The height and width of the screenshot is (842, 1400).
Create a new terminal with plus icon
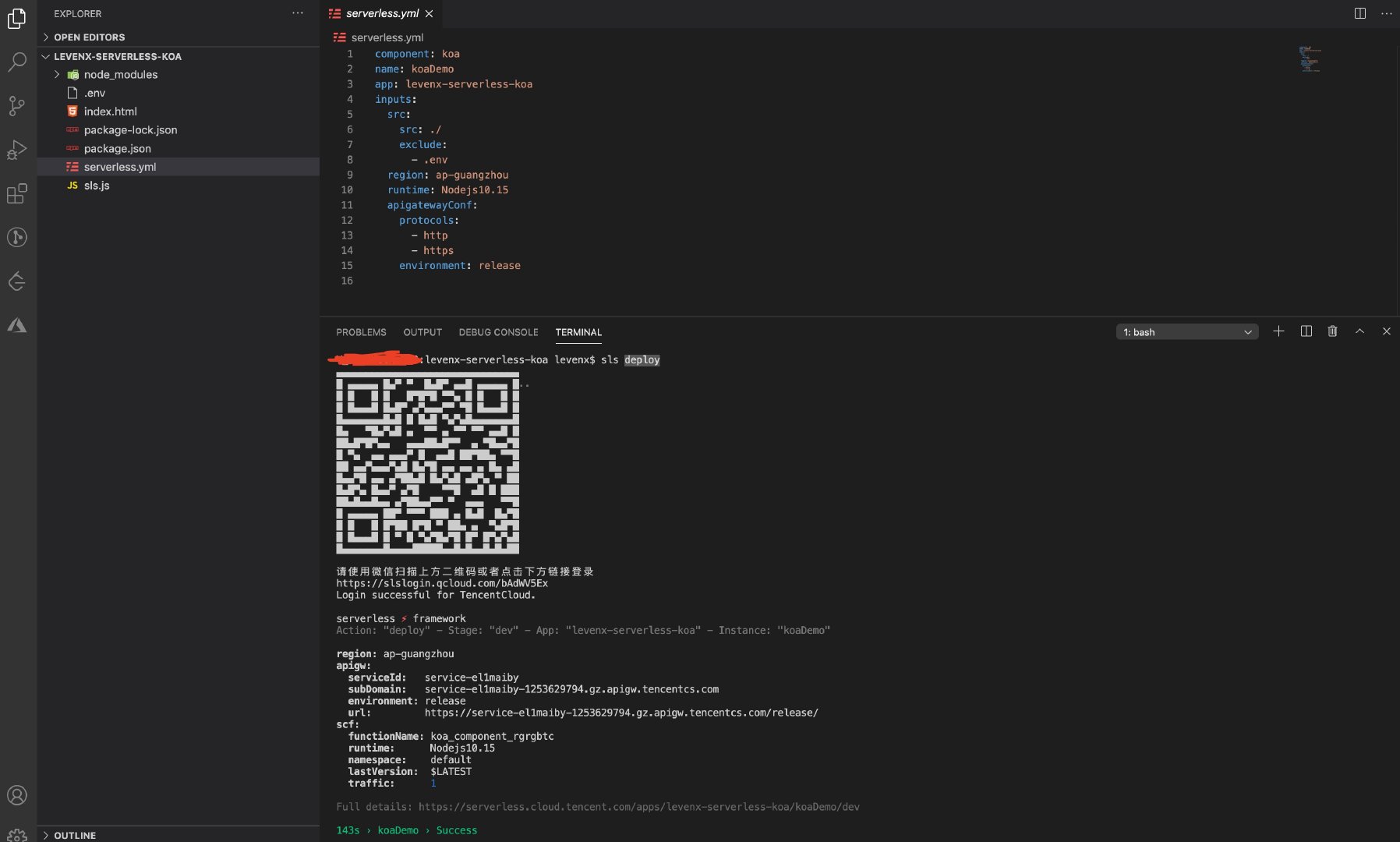(x=1278, y=331)
